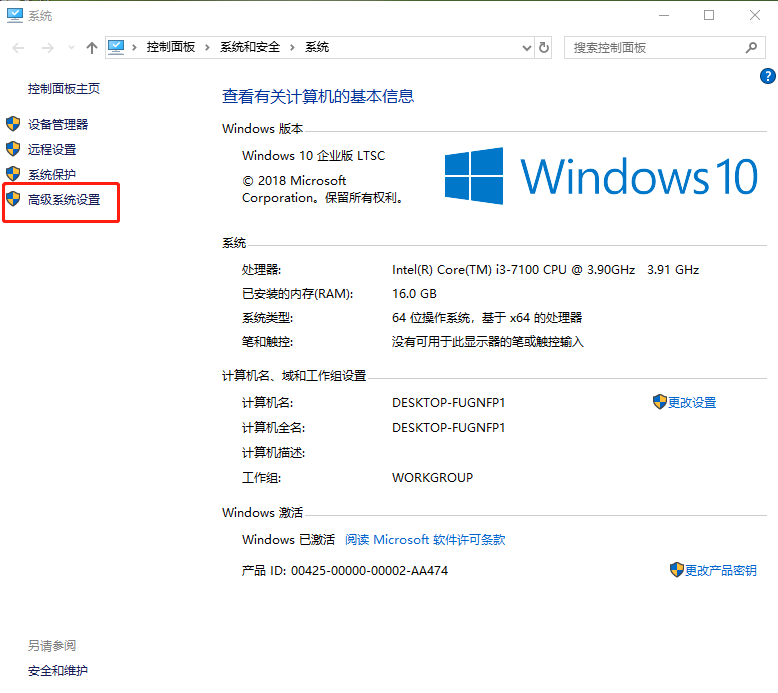Click the 16.0 GB RAM value
Image resolution: width=778 pixels, height=693 pixels.
pos(414,294)
